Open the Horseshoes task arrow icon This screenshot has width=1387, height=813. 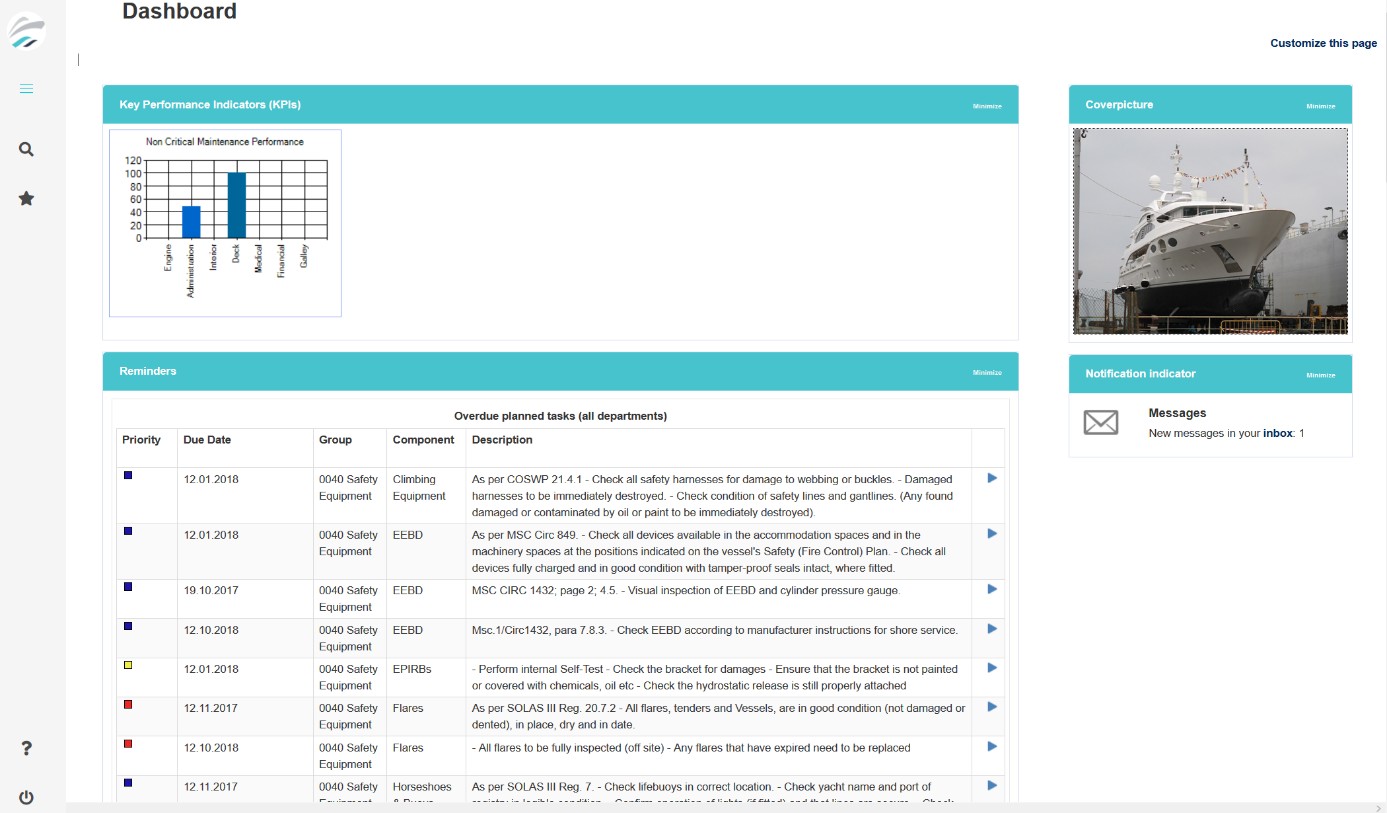(992, 785)
